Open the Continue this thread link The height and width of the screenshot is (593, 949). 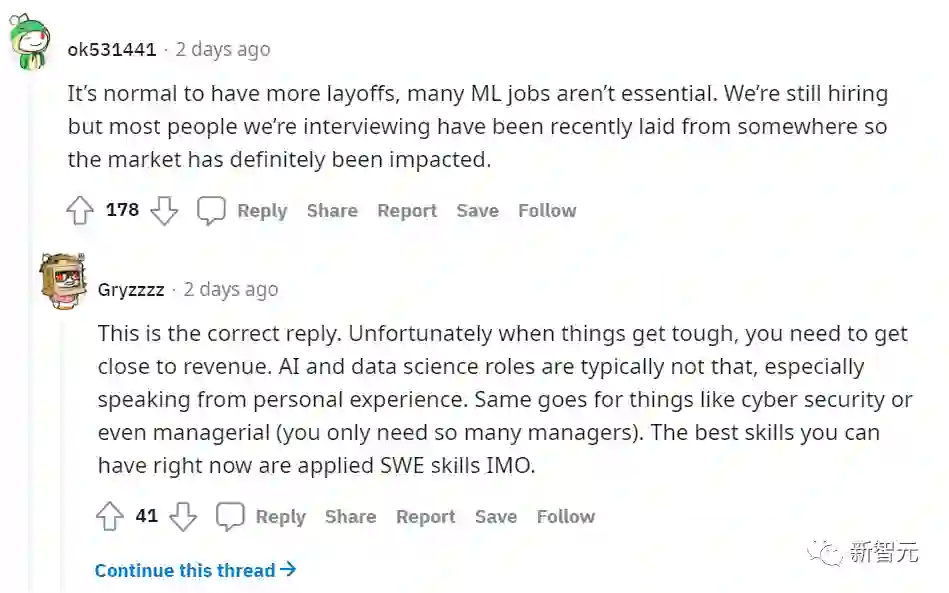(195, 571)
